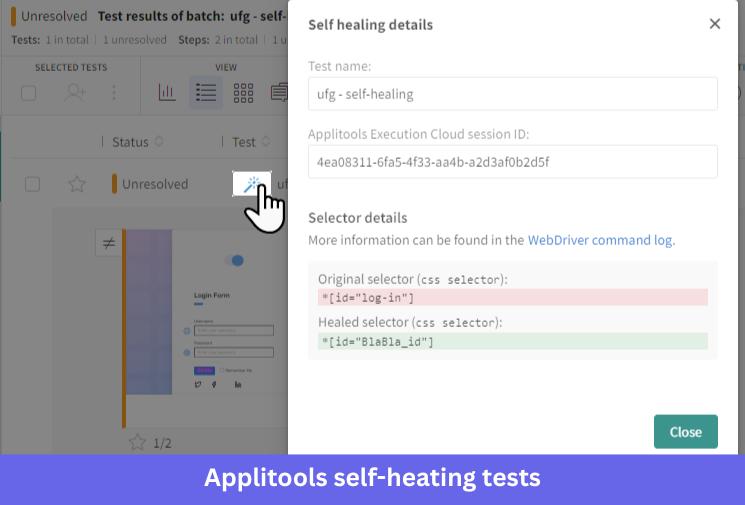Click the 1/2 step counter text
This screenshot has height=505, width=745.
coord(162,443)
